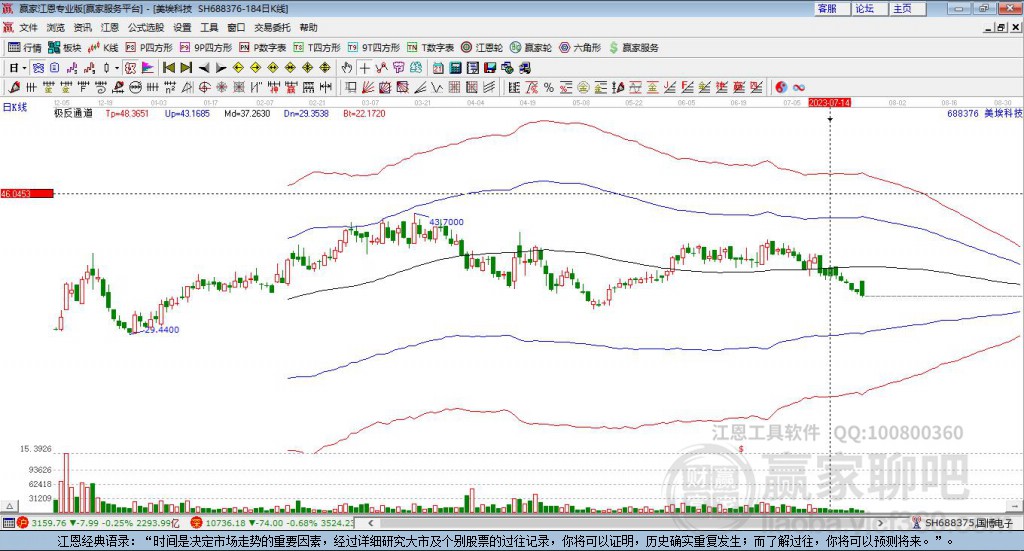1024x551 pixels.
Task: Click the 主页 homepage button
Action: [x=907, y=8]
